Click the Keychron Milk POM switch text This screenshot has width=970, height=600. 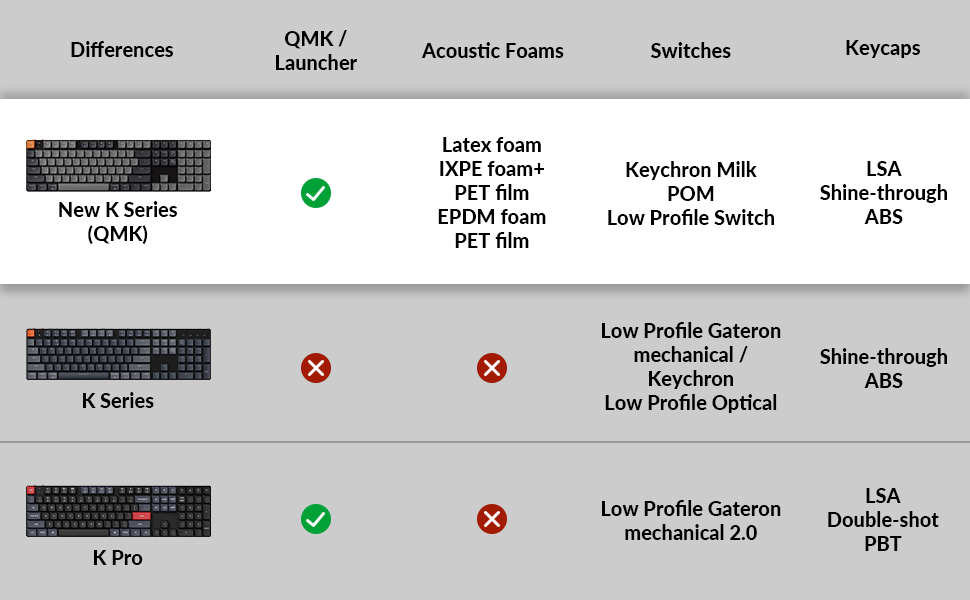[690, 194]
